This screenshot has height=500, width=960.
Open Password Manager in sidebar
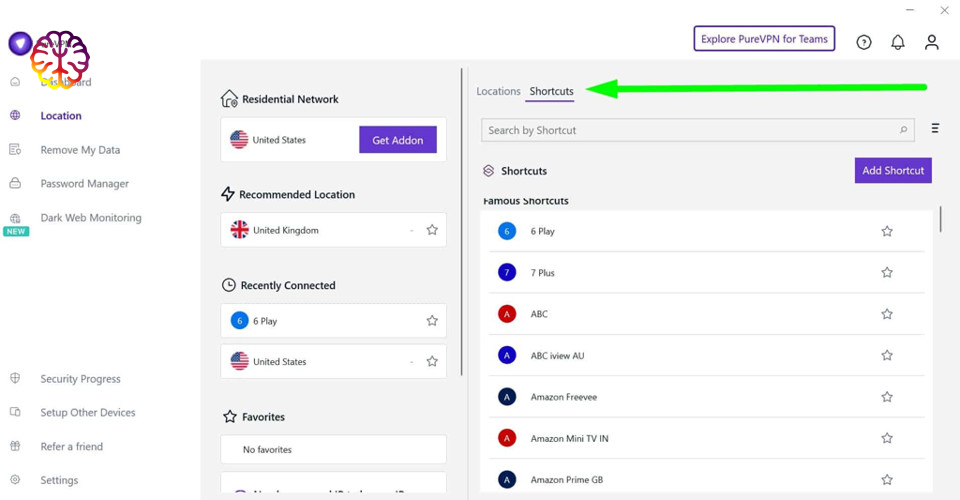click(84, 184)
